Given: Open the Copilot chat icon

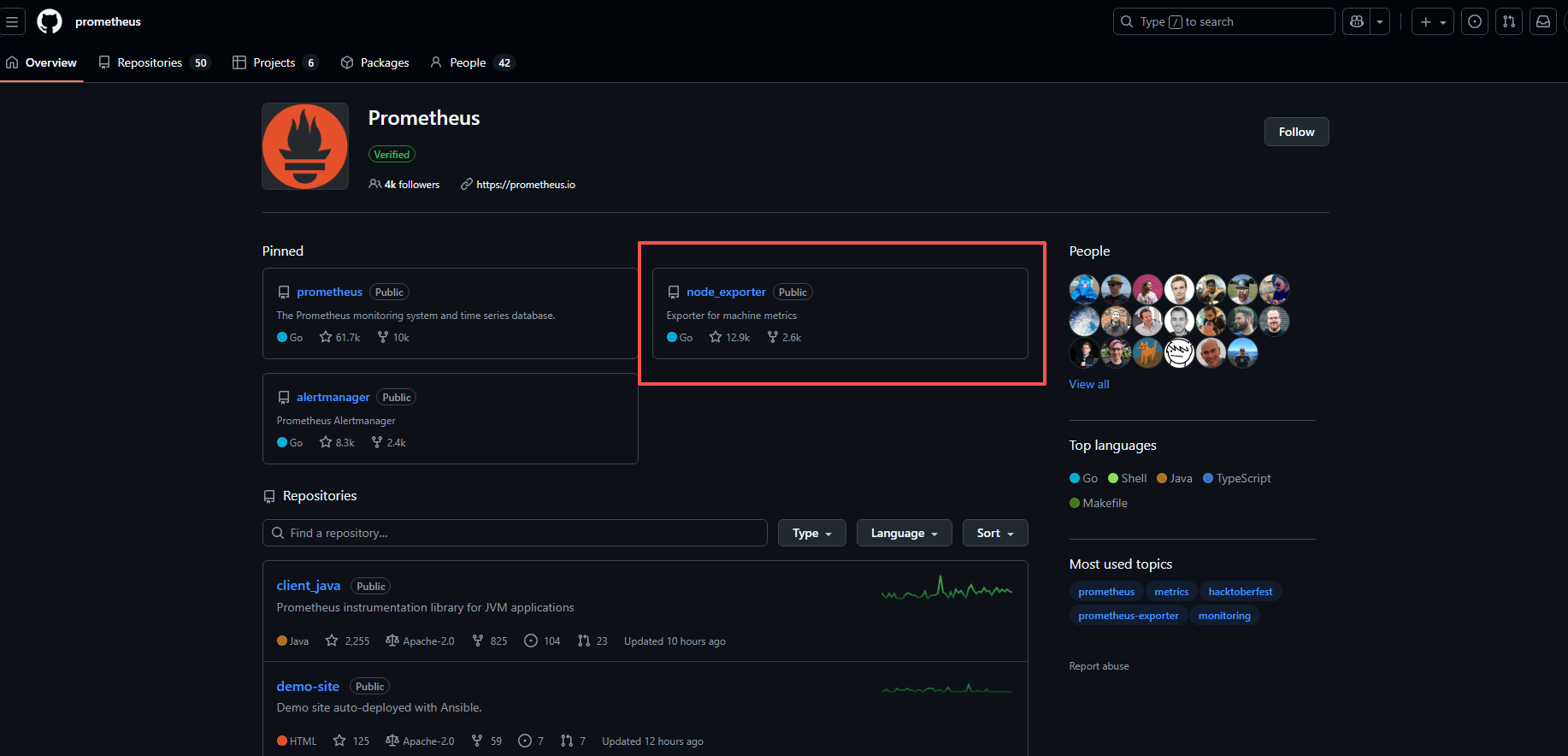Looking at the screenshot, I should tap(1357, 21).
